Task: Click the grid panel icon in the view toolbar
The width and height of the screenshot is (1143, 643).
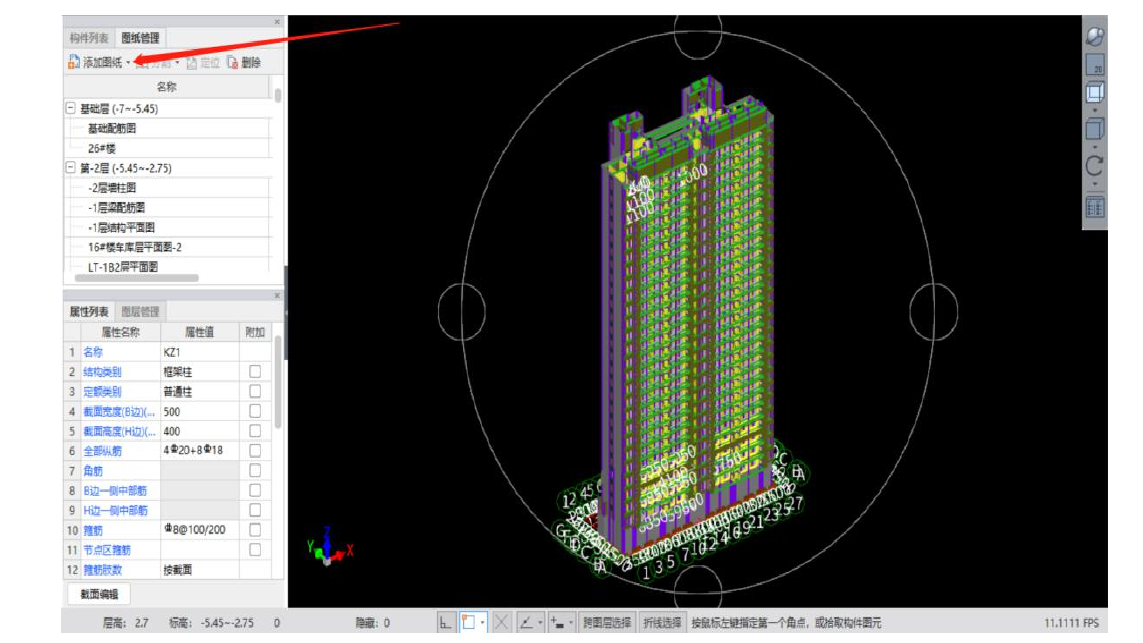Action: pos(1095,208)
